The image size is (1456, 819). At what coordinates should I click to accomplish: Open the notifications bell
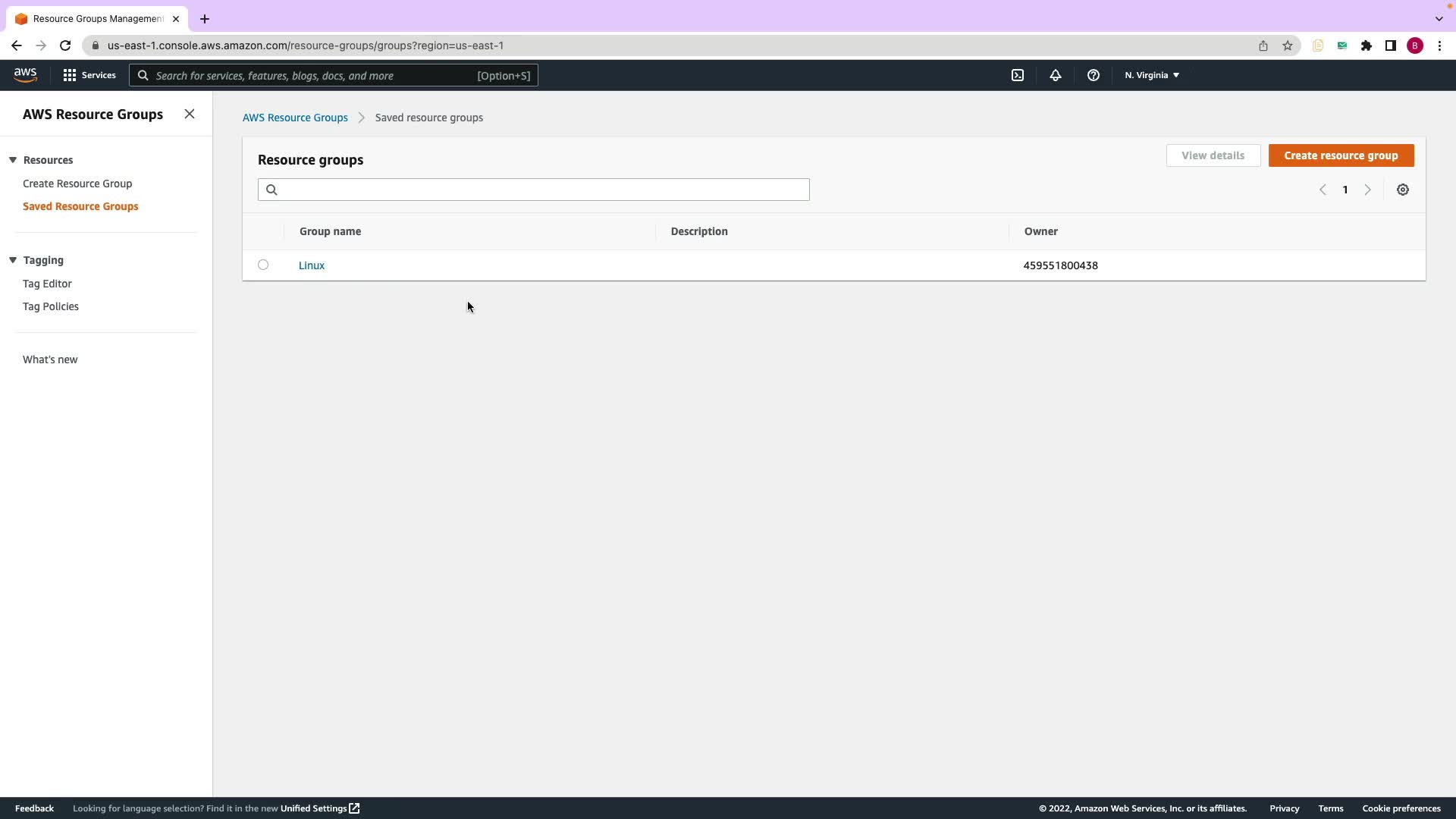coord(1055,75)
